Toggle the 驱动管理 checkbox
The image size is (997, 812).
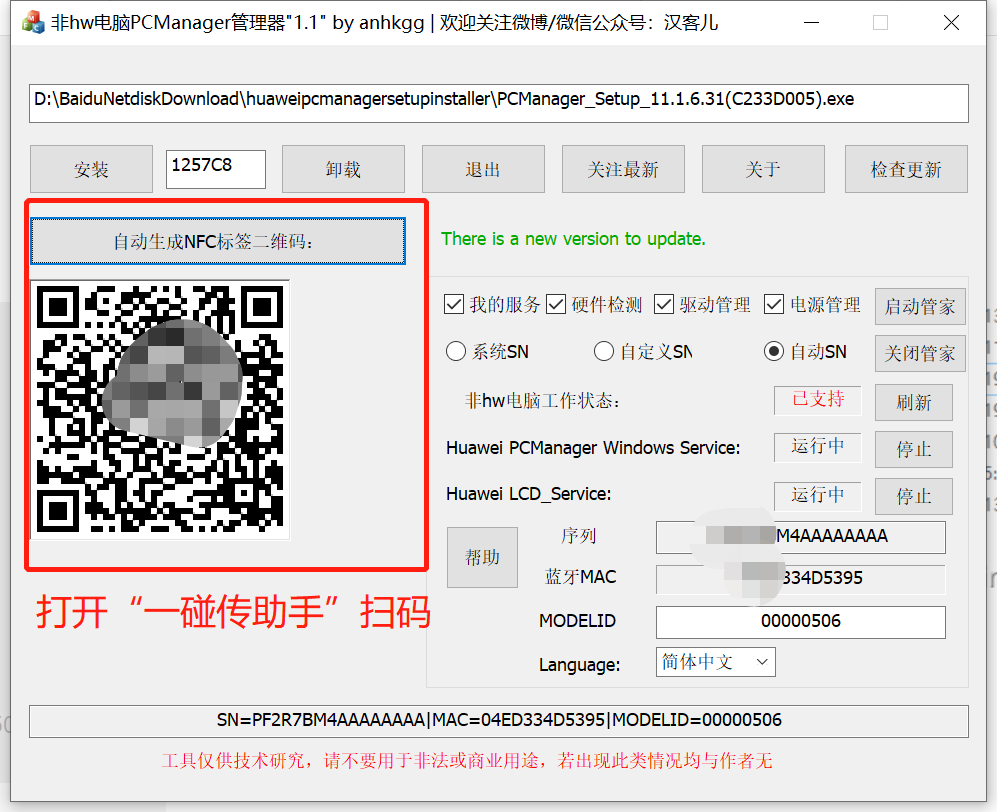664,304
